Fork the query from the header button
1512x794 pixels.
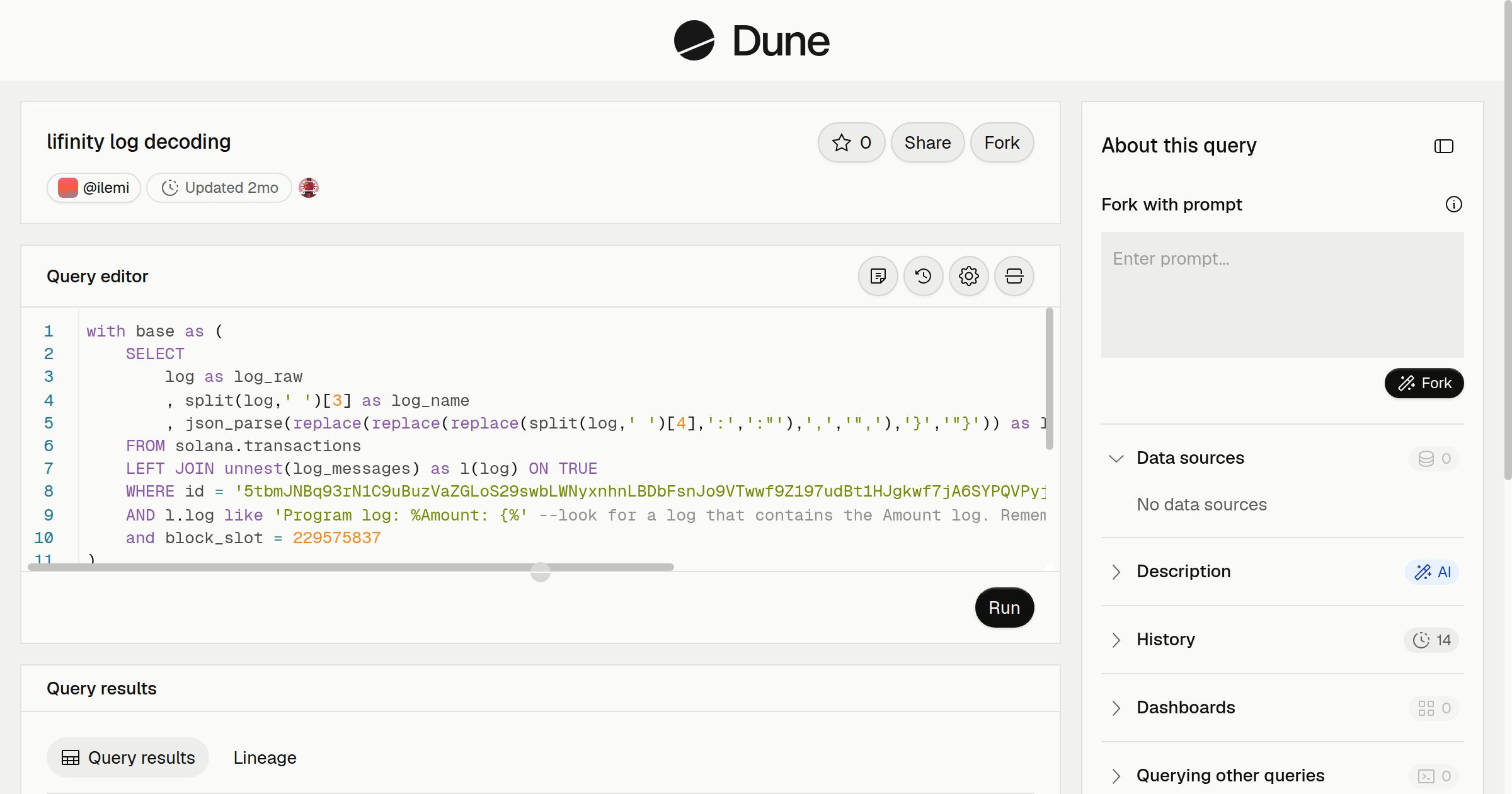click(x=1002, y=142)
